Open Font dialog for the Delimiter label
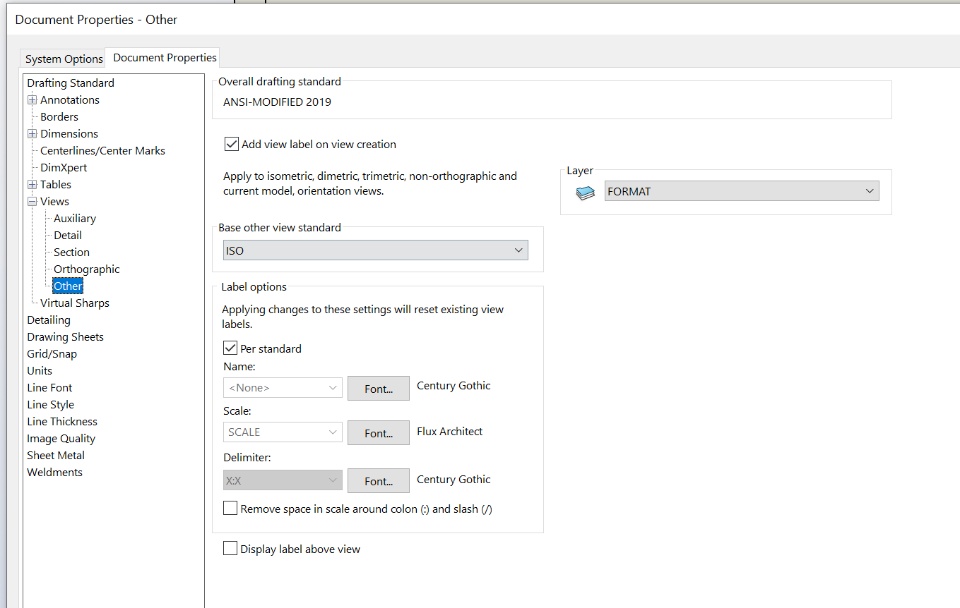 (x=378, y=481)
